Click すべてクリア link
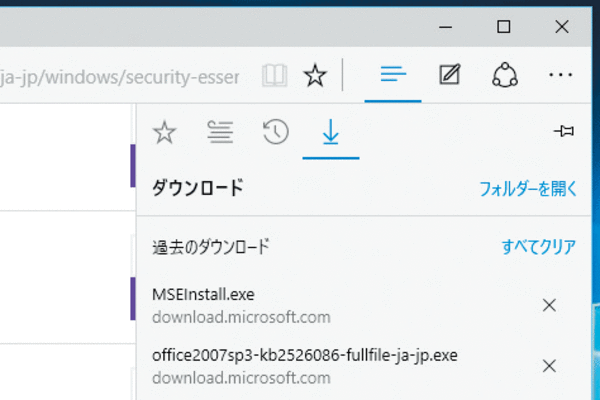Image resolution: width=600 pixels, height=400 pixels. click(538, 247)
